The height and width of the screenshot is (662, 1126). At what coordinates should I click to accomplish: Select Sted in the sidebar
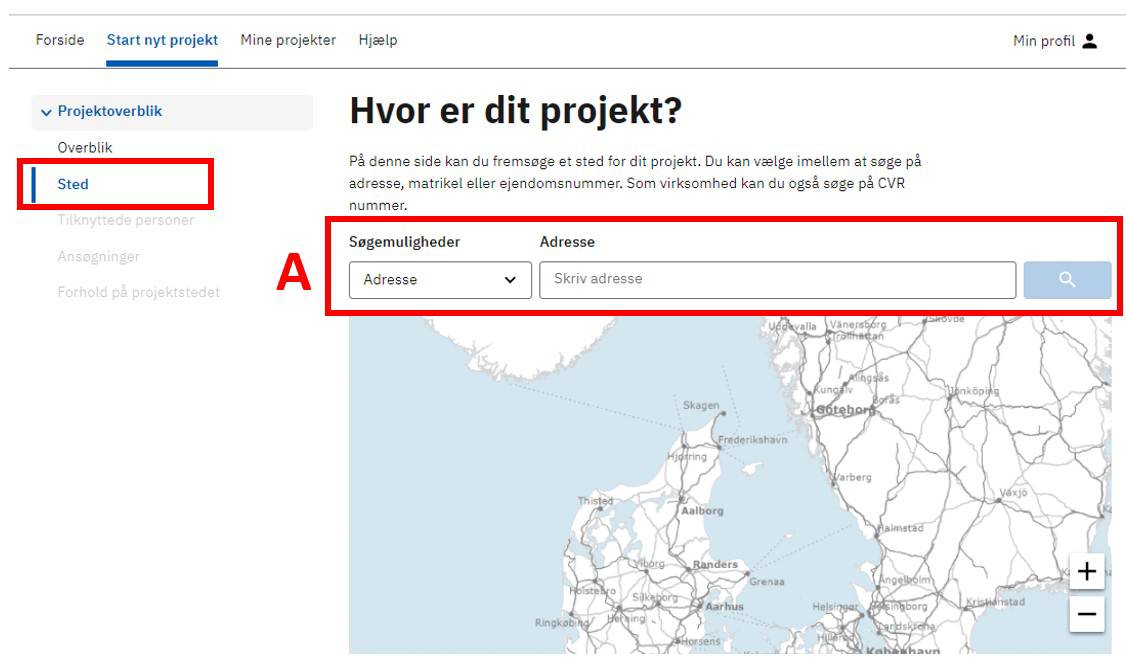[73, 184]
